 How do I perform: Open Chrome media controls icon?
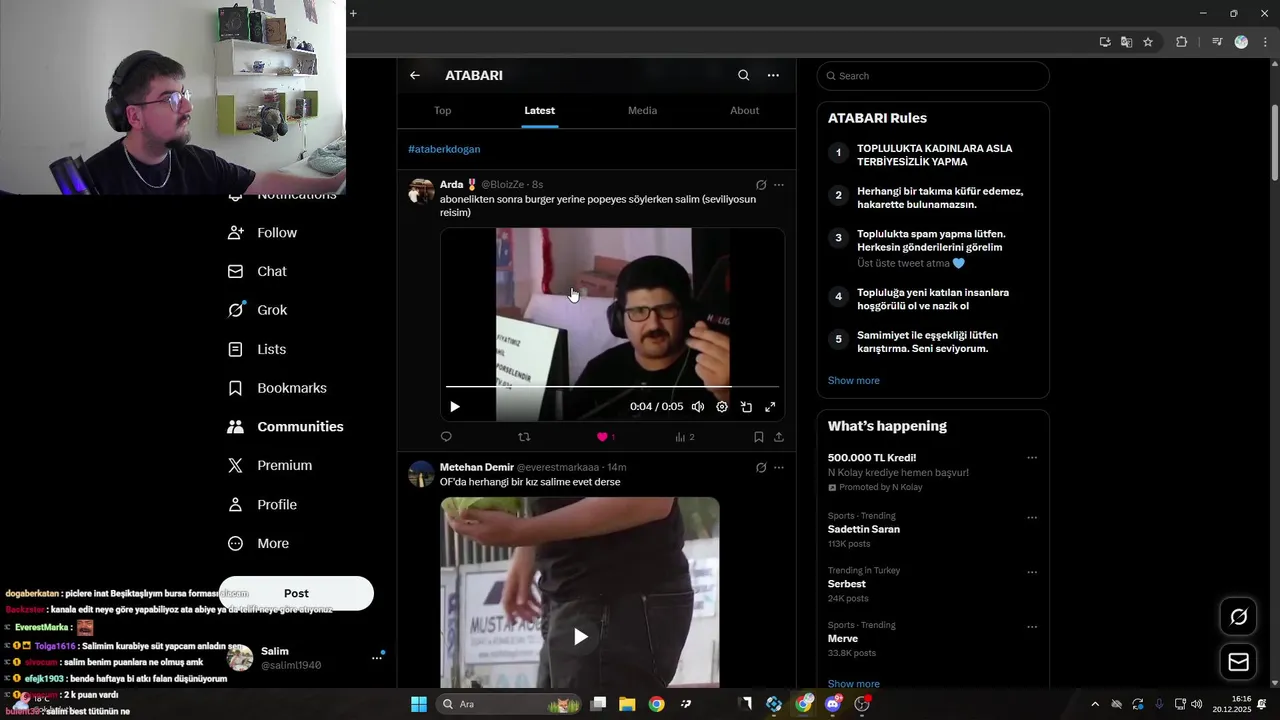[x=1217, y=42]
